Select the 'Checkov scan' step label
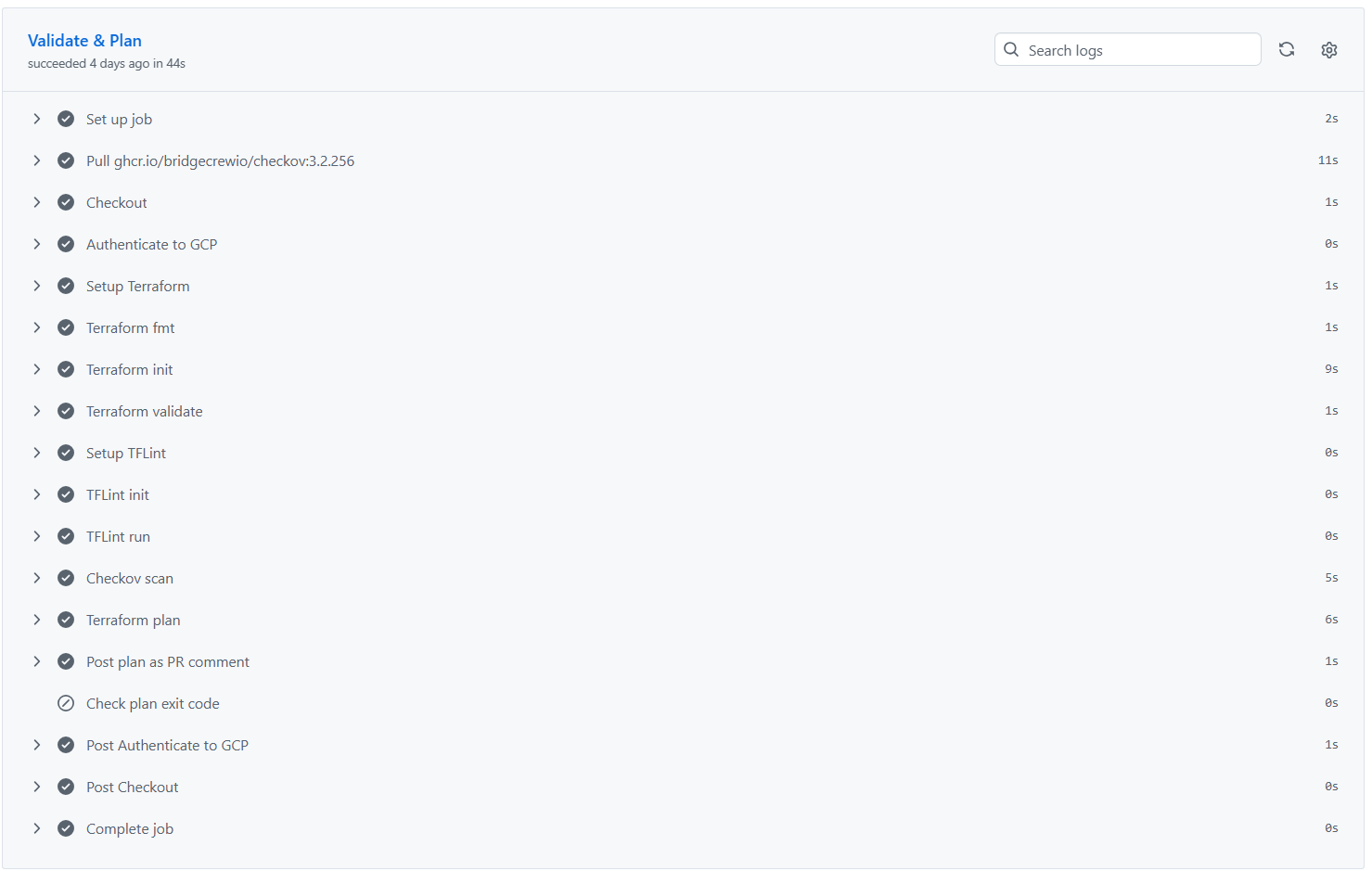This screenshot has width=1372, height=871. [x=130, y=578]
